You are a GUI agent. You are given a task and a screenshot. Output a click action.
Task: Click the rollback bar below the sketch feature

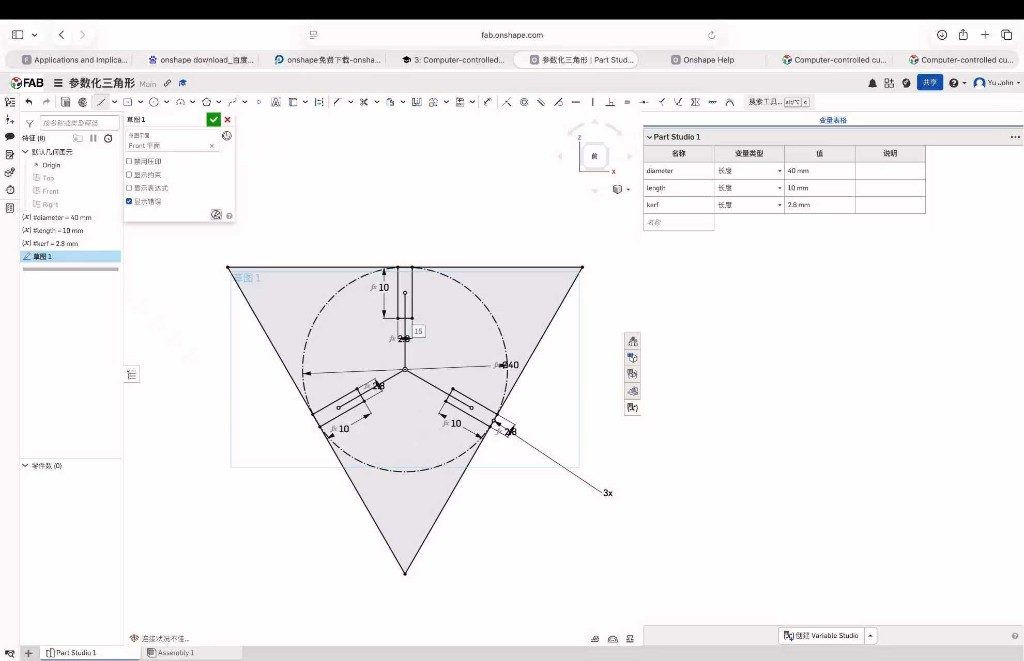coord(71,269)
